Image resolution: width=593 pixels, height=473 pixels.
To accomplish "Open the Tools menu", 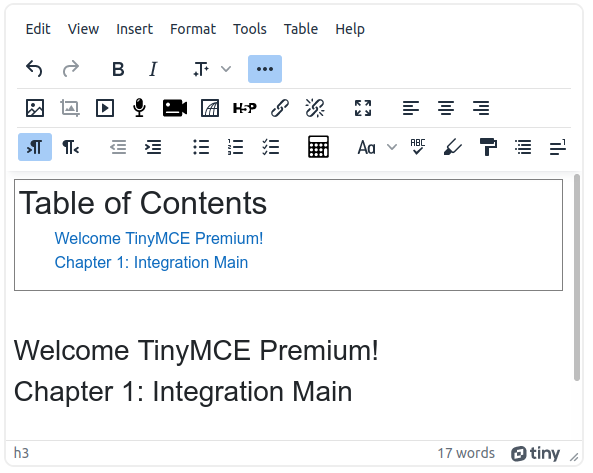I will click(250, 29).
